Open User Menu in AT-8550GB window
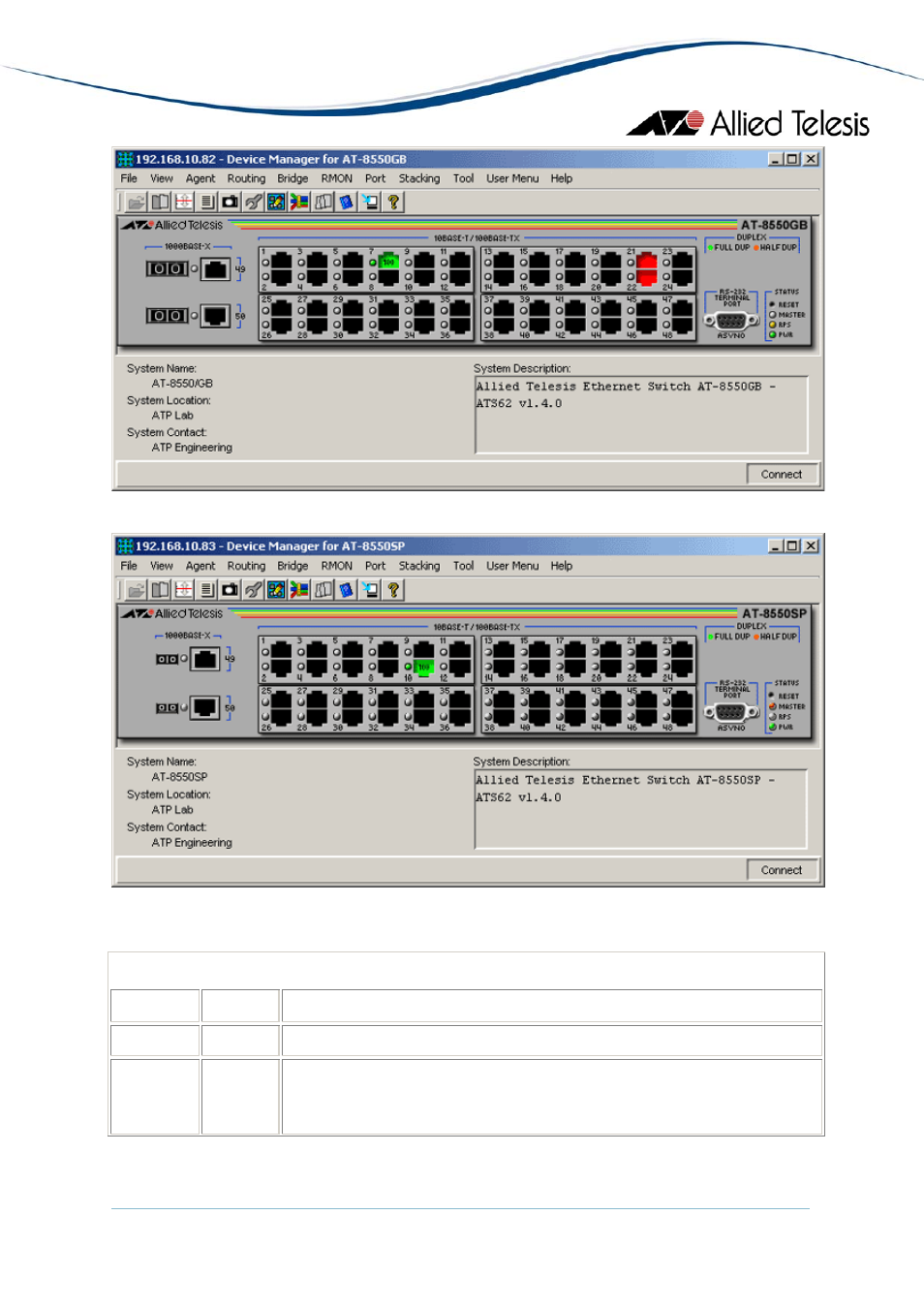The image size is (924, 1308). 512,178
